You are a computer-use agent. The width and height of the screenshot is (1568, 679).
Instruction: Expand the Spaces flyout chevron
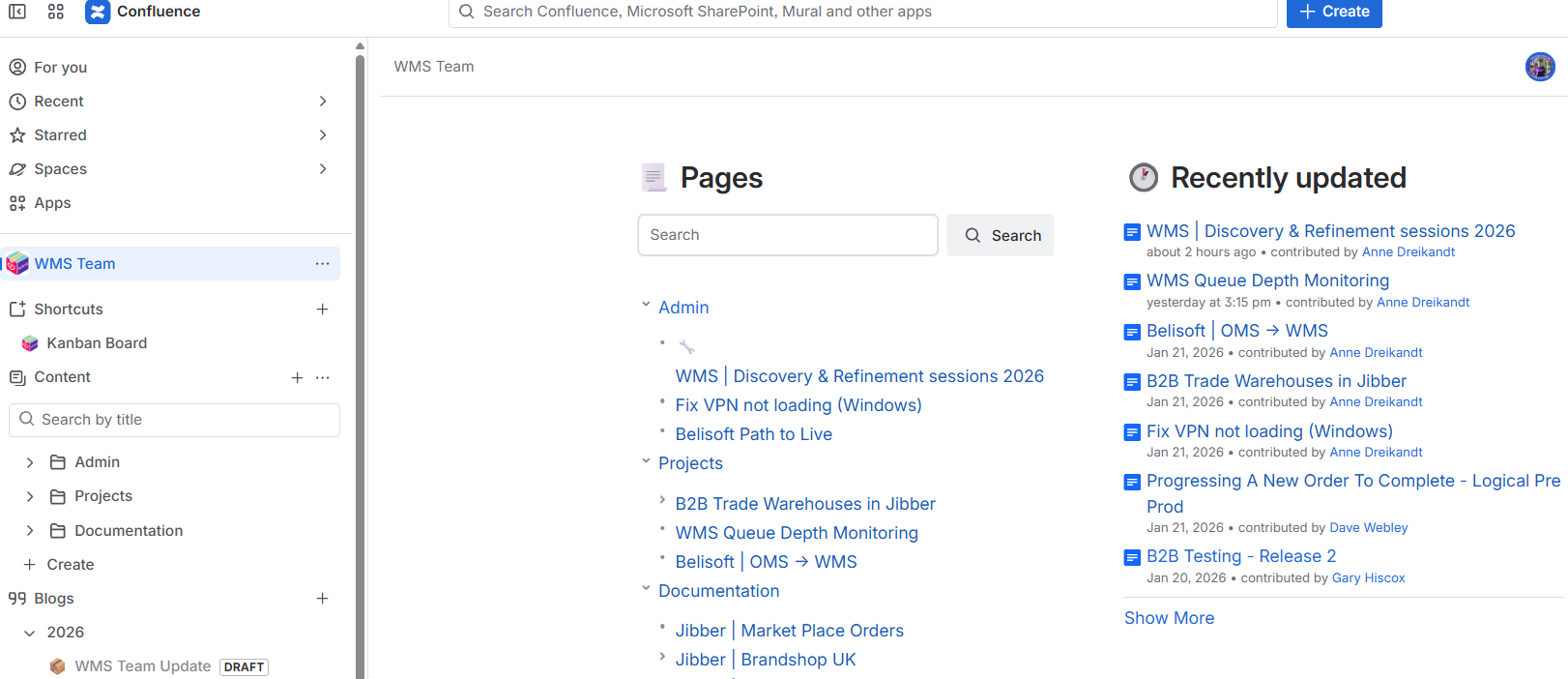323,168
